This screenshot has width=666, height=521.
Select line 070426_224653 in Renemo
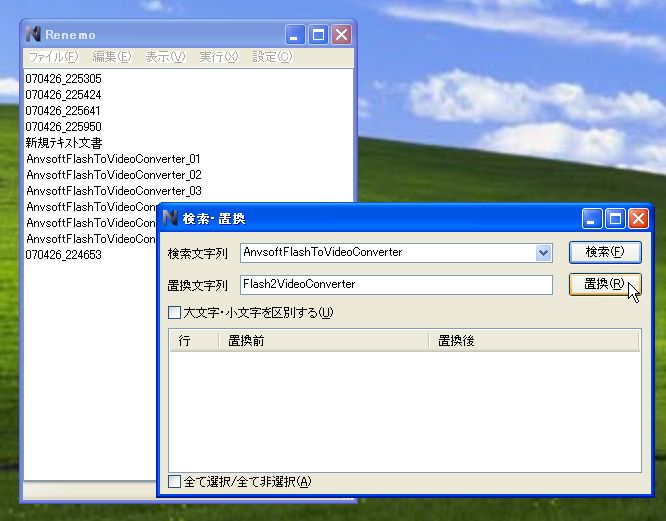63,255
